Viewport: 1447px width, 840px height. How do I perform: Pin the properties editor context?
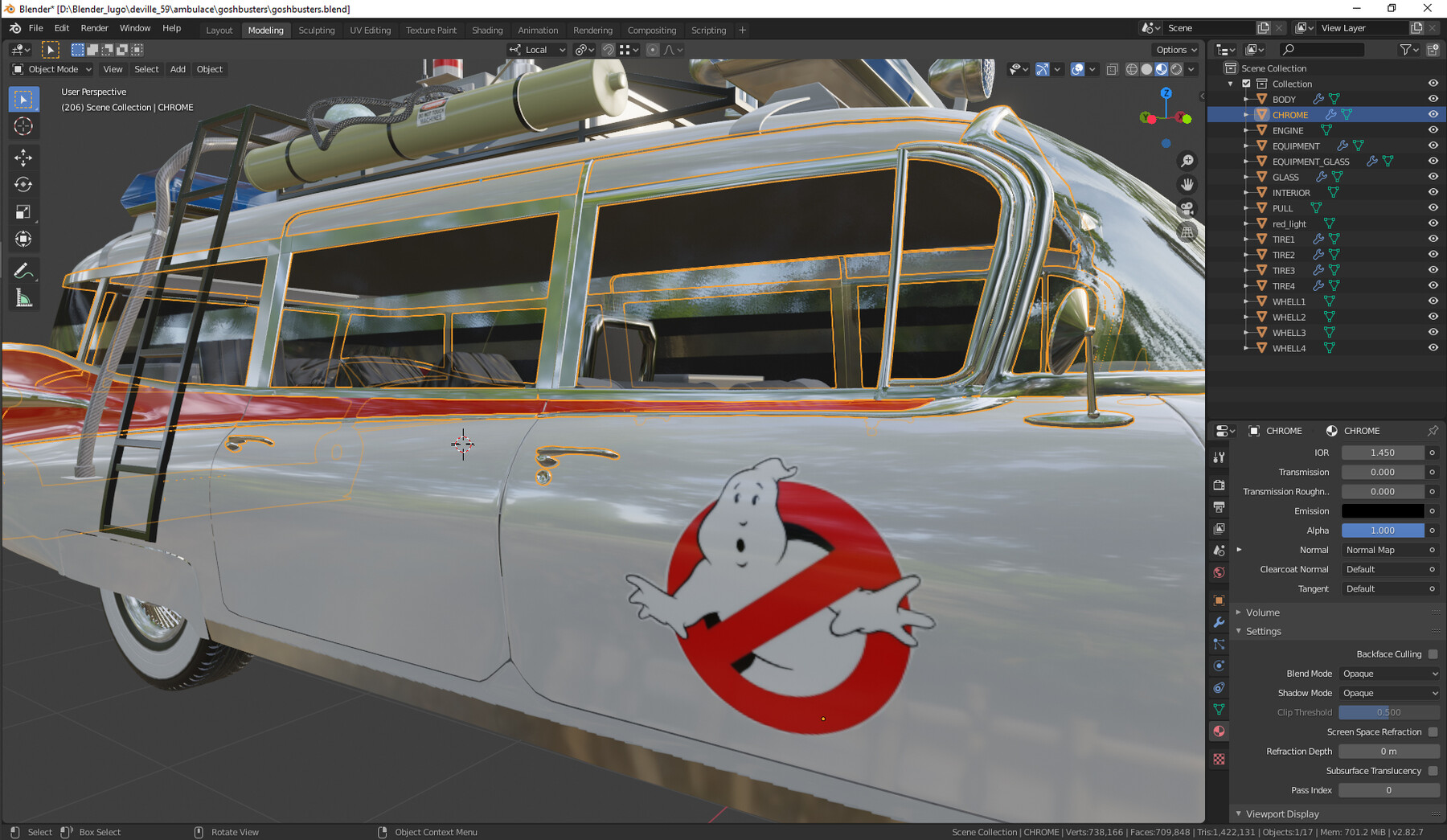1433,431
